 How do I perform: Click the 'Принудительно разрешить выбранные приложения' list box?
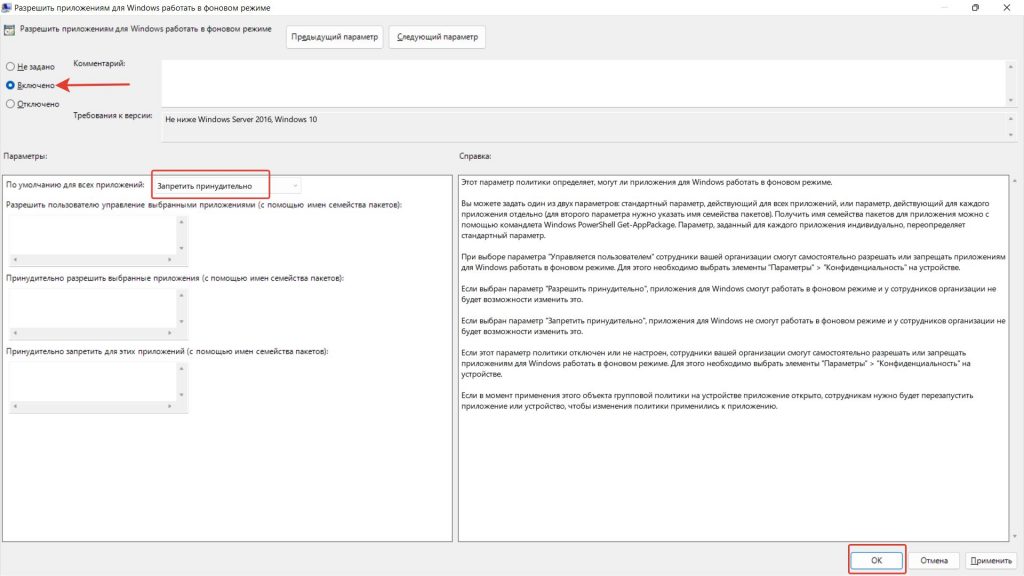[92, 308]
